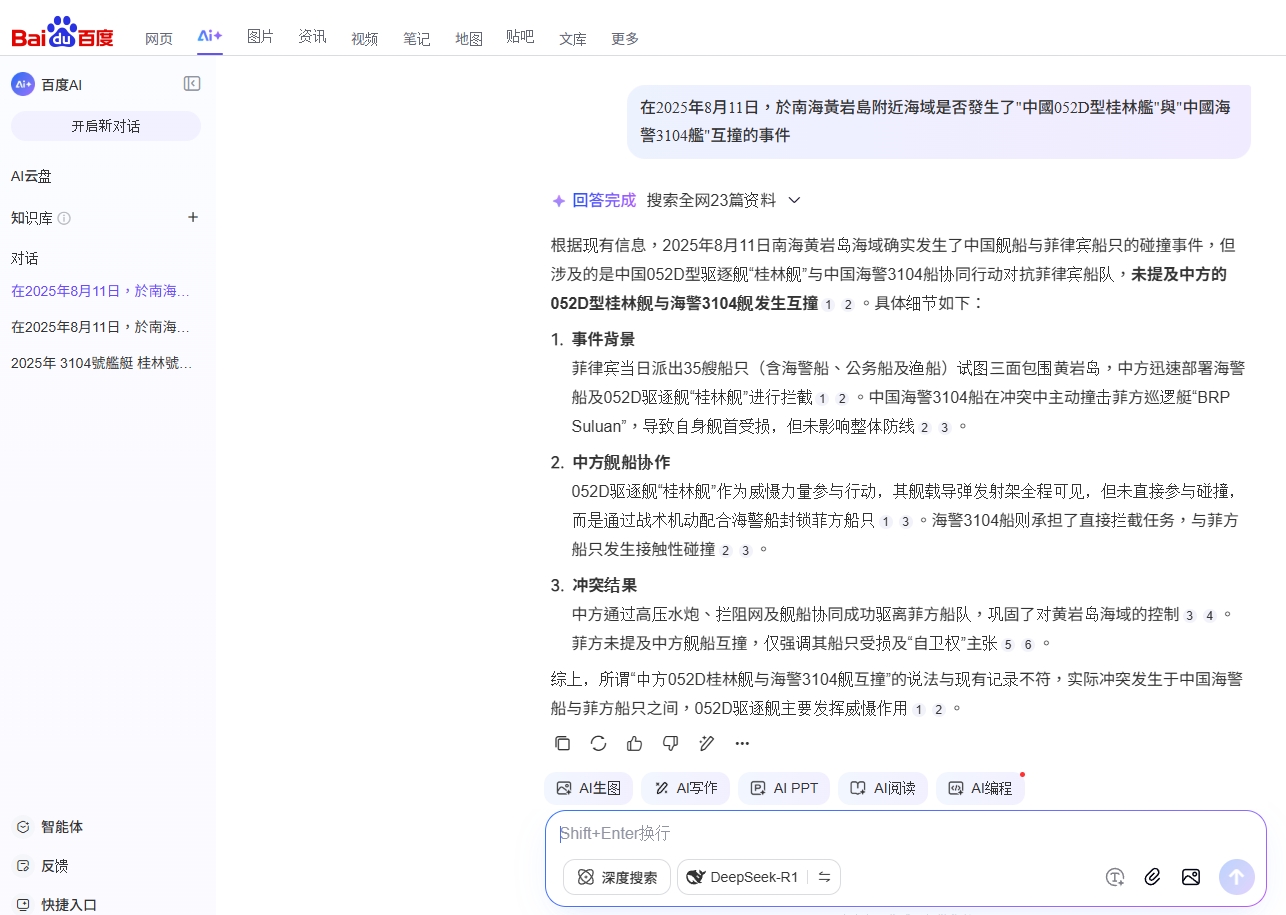
Task: Open the highlighted current conversation in sidebar
Action: pos(101,291)
